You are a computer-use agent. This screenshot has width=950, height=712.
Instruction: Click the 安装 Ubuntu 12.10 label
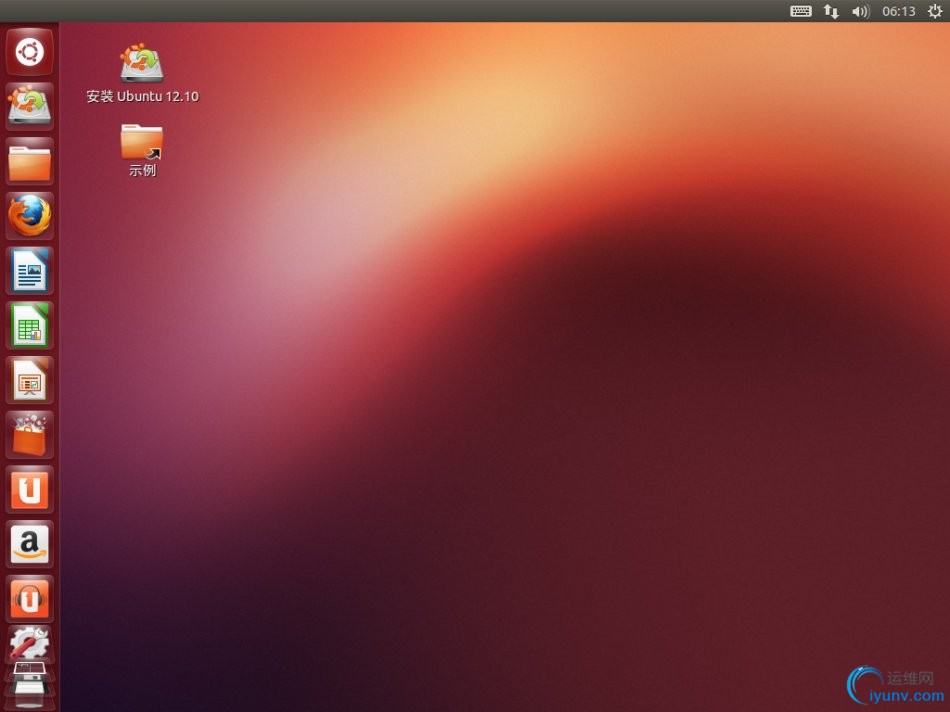click(x=142, y=96)
